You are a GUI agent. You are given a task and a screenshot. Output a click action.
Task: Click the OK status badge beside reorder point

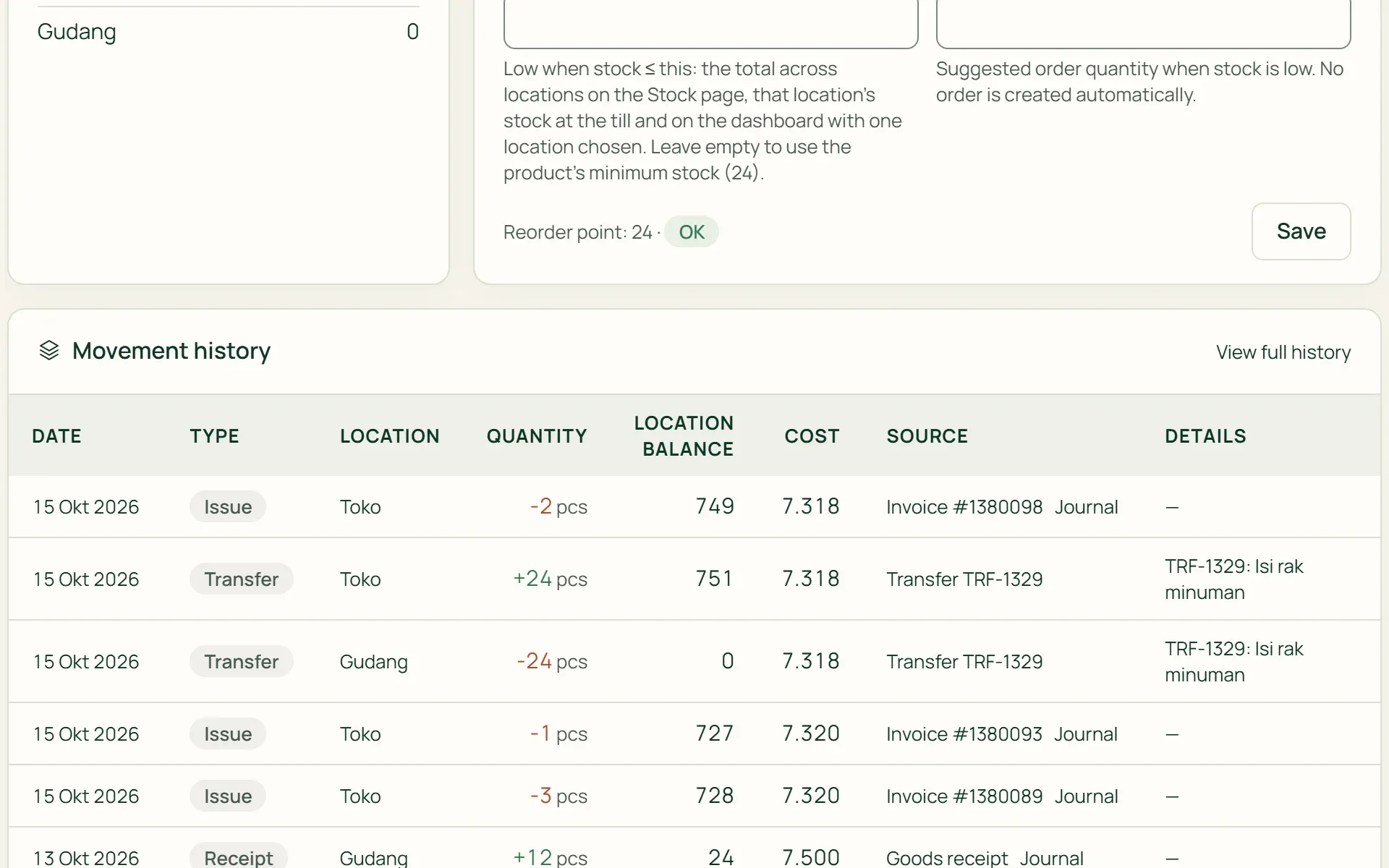pos(692,231)
